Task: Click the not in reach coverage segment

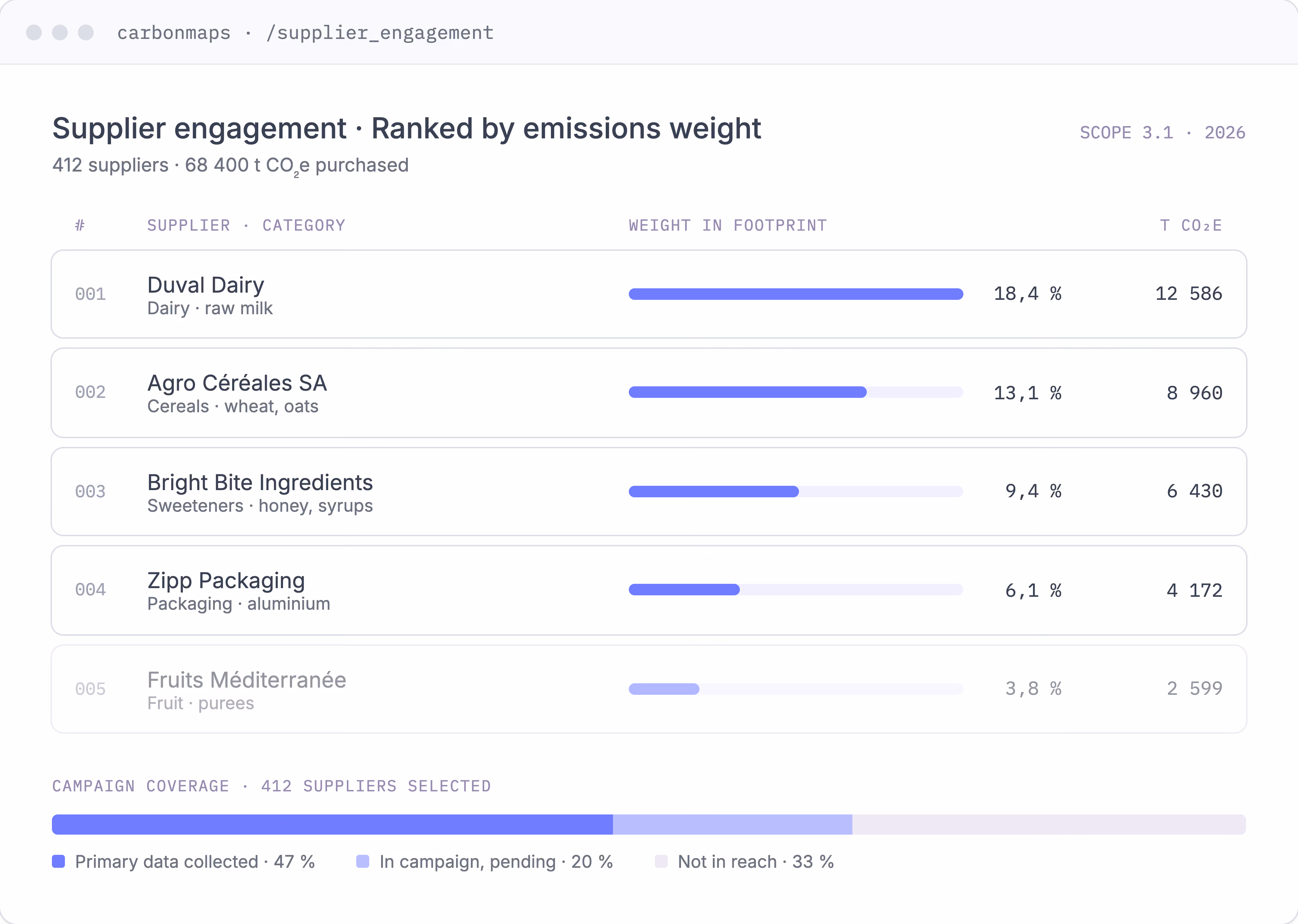Action: pos(1049,825)
